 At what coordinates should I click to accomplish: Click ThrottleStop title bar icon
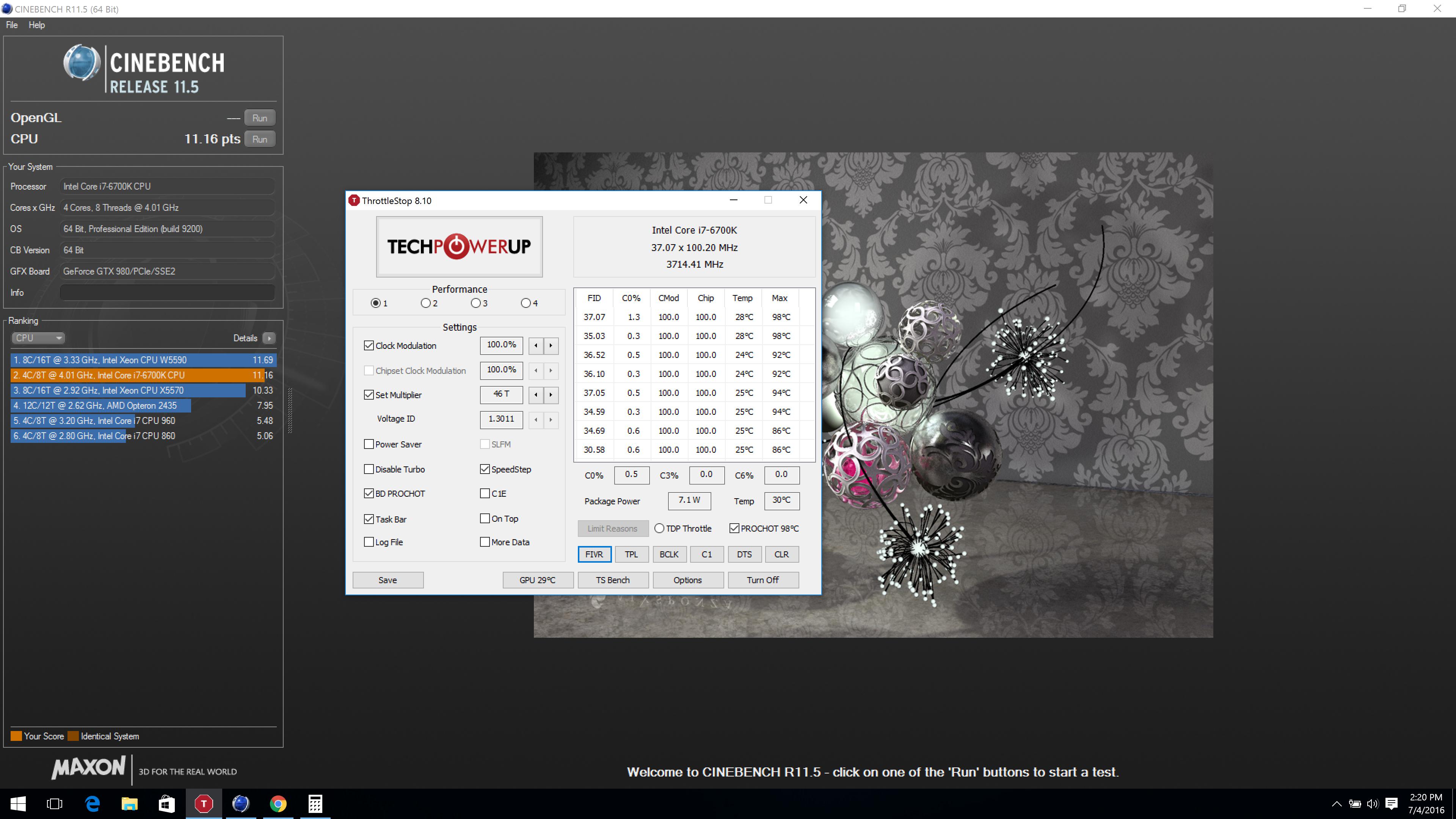point(355,201)
